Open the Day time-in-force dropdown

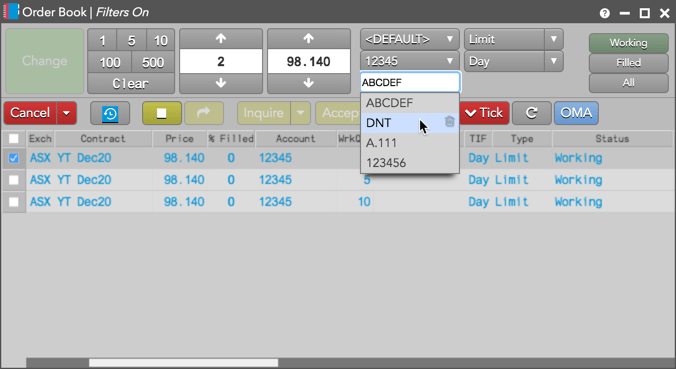(513, 62)
